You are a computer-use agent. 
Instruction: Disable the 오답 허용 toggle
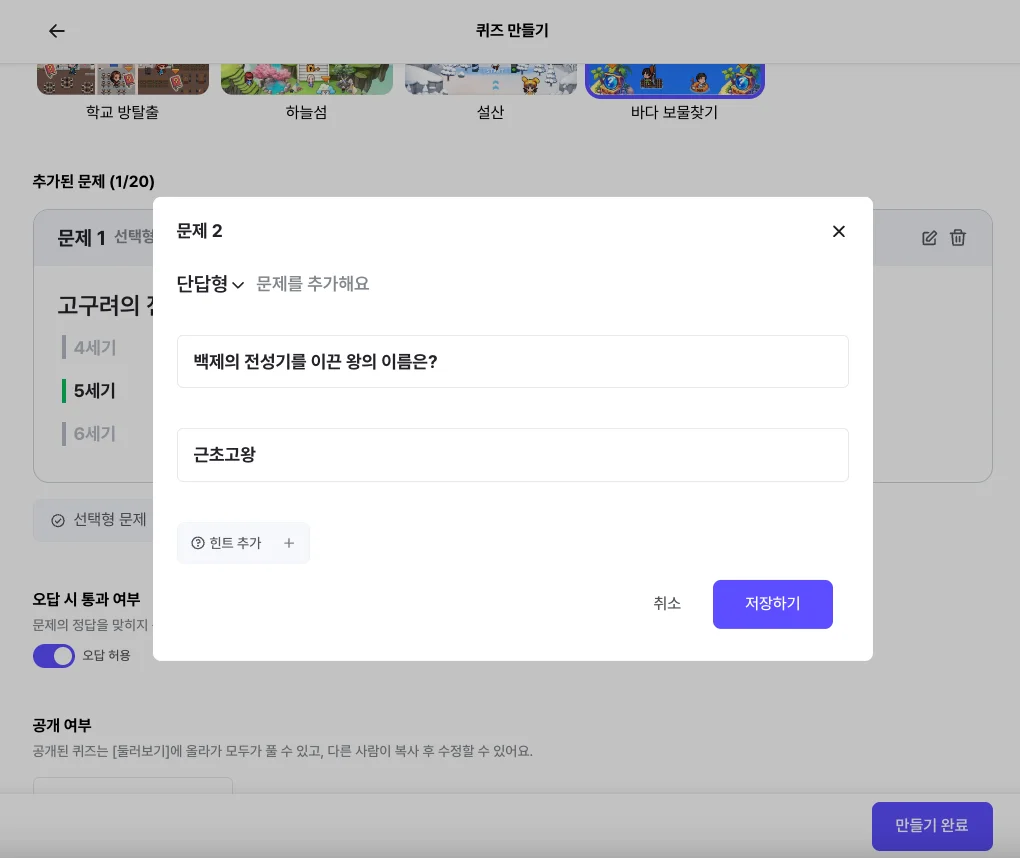click(54, 656)
